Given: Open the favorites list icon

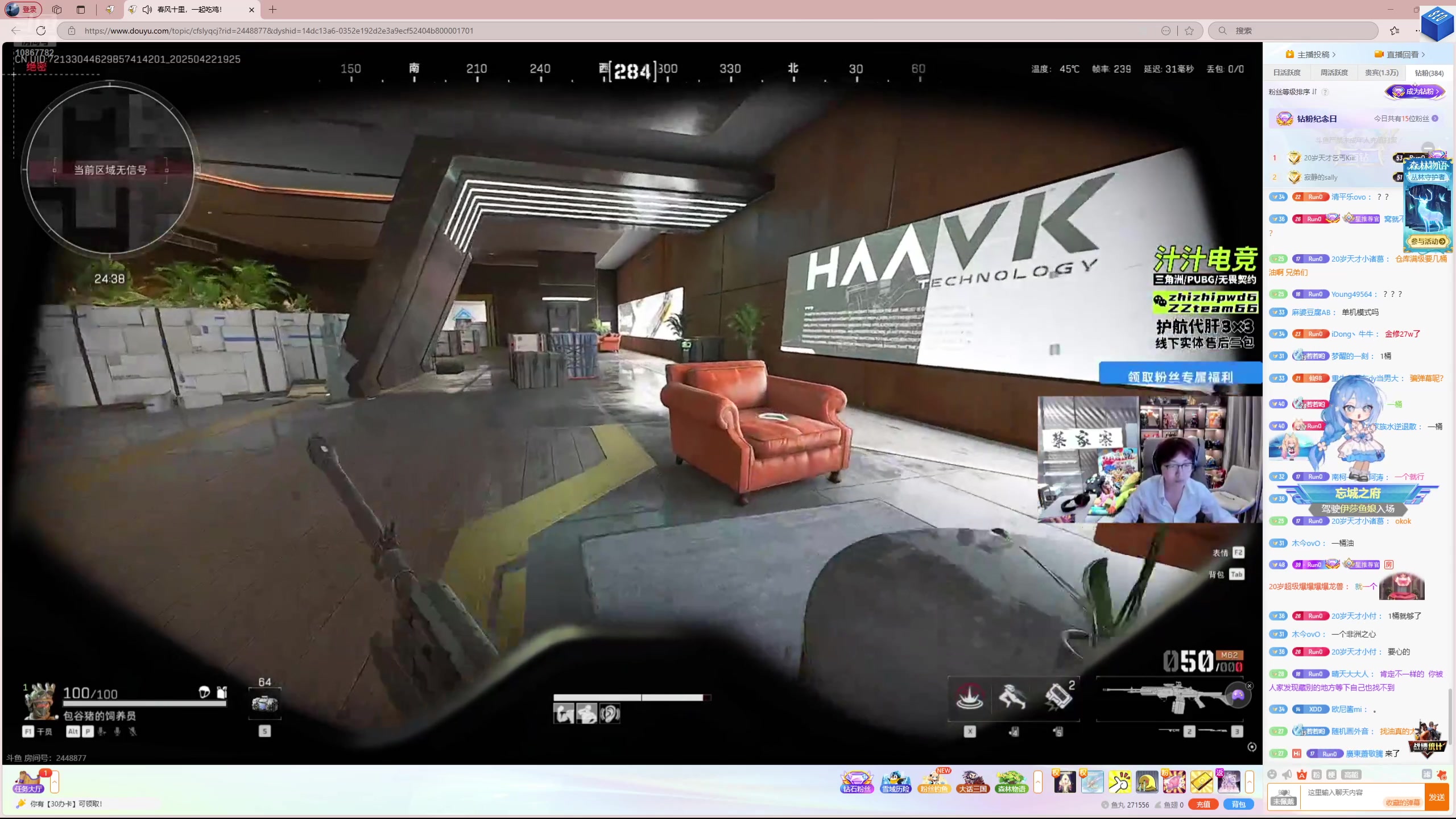Looking at the screenshot, I should (x=1395, y=31).
